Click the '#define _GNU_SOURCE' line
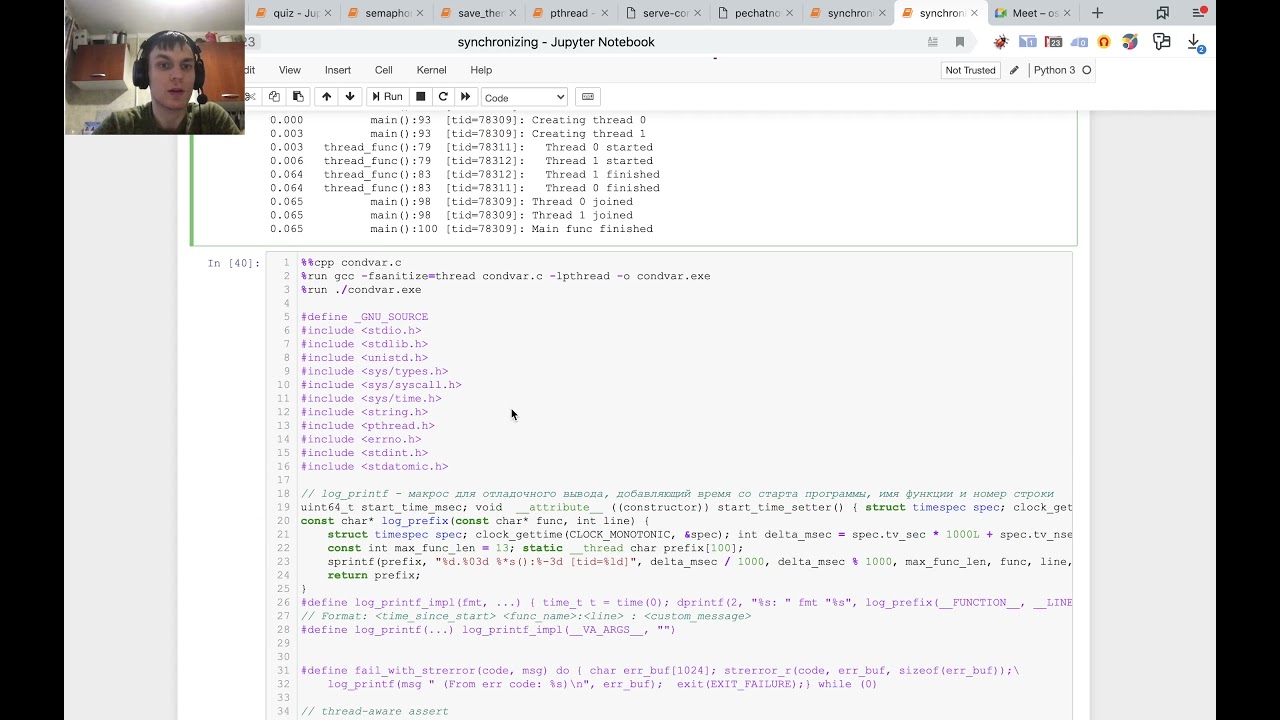The width and height of the screenshot is (1280, 720). click(364, 317)
